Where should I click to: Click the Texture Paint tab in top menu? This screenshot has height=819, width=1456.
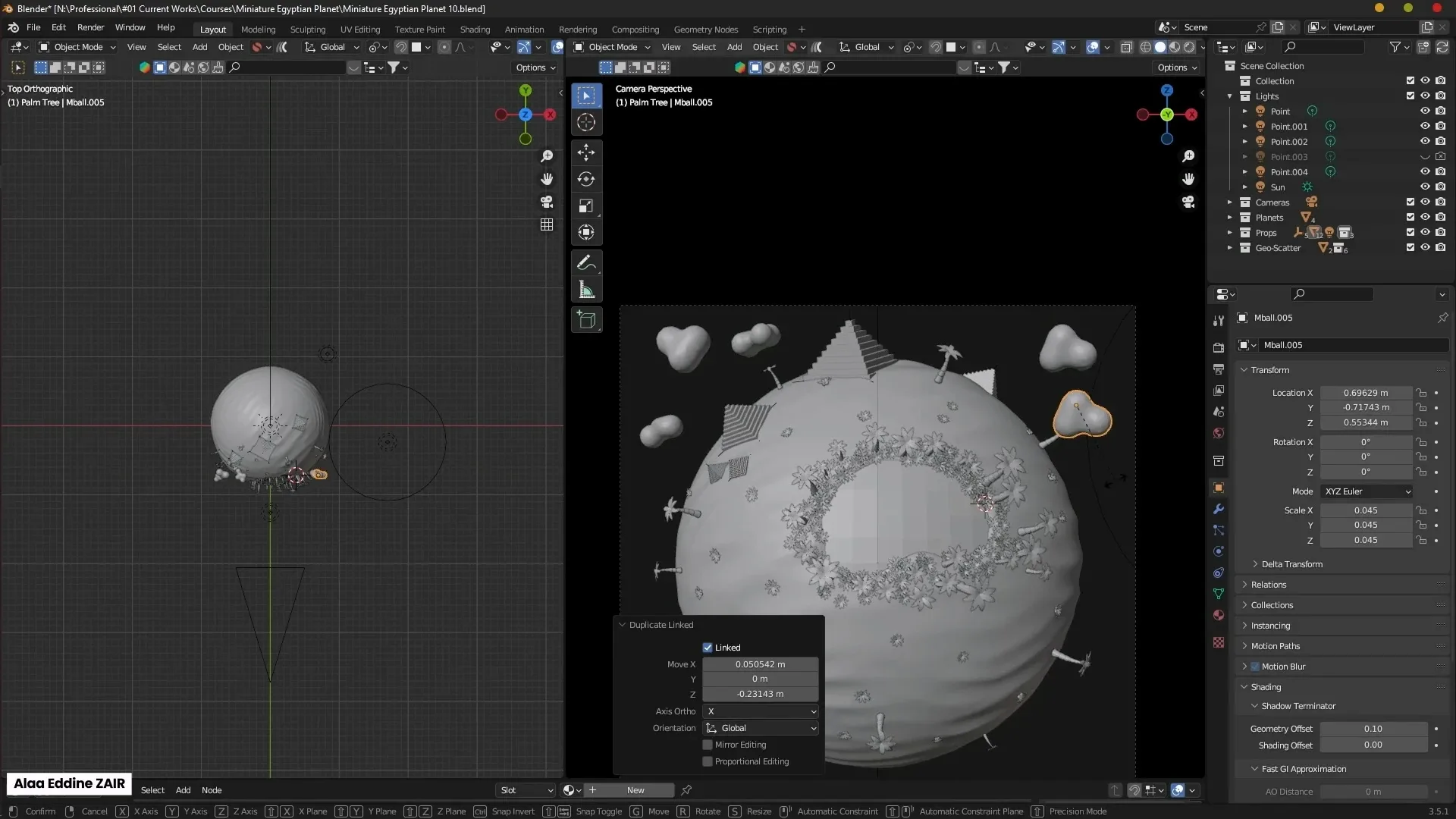pyautogui.click(x=419, y=28)
